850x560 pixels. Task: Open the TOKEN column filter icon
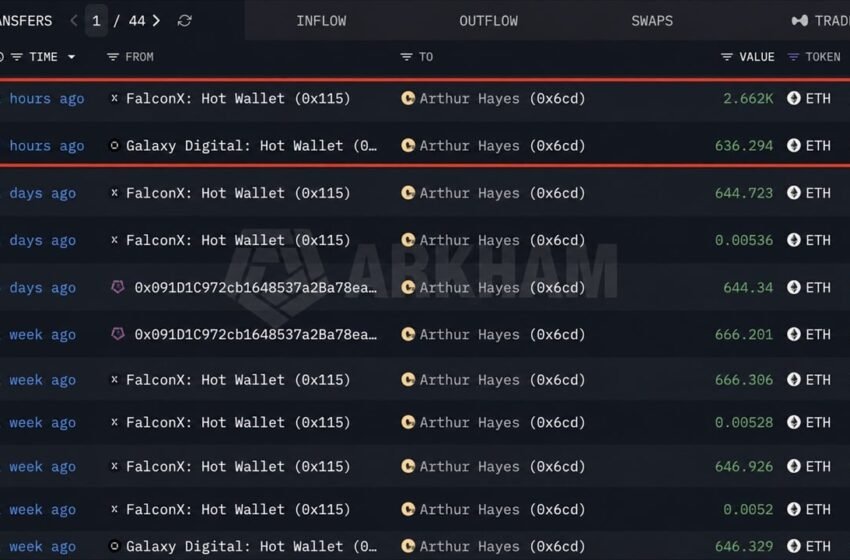[793, 57]
